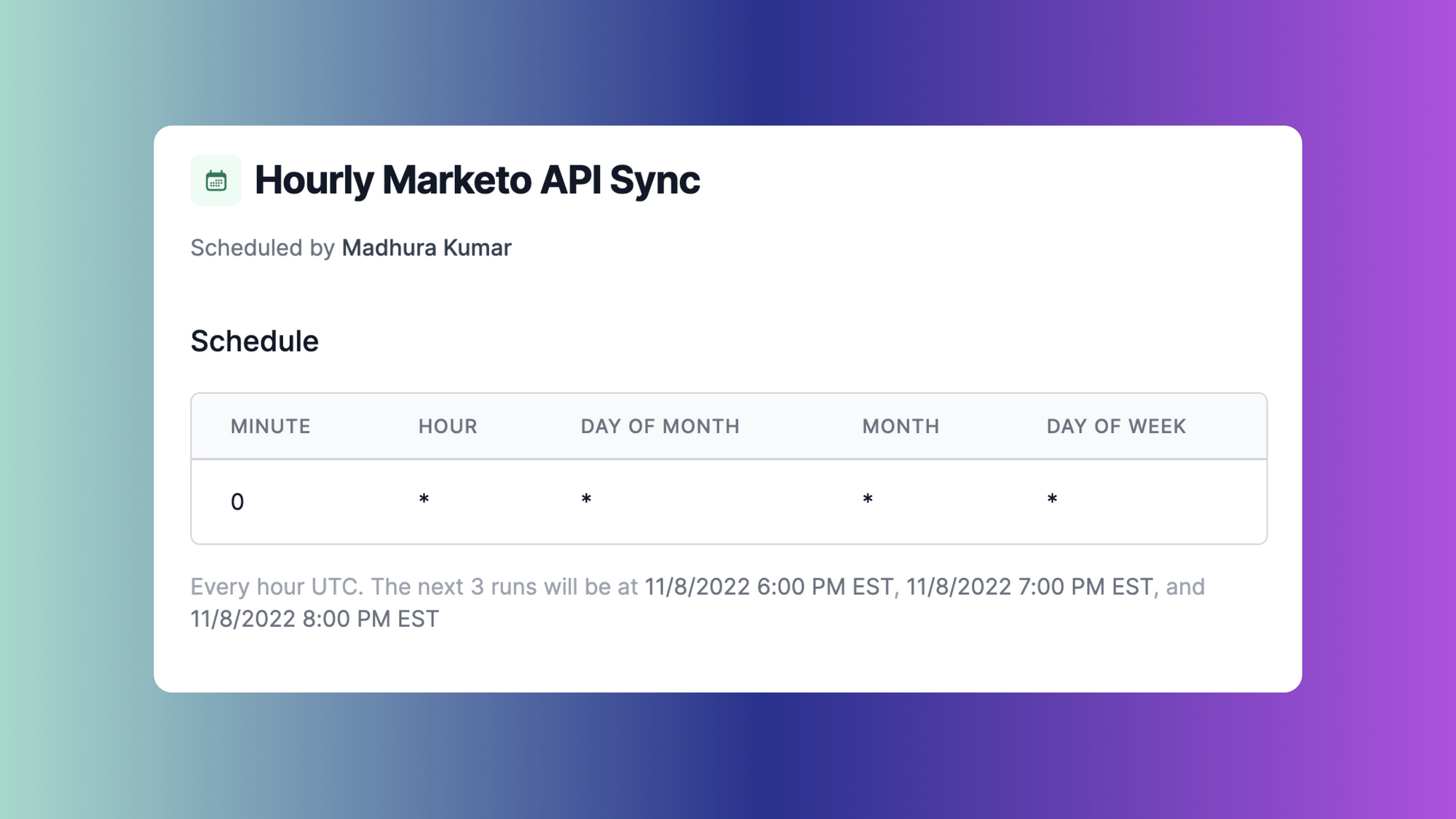Select the asterisk under MONTH
This screenshot has width=1456, height=819.
tap(868, 499)
